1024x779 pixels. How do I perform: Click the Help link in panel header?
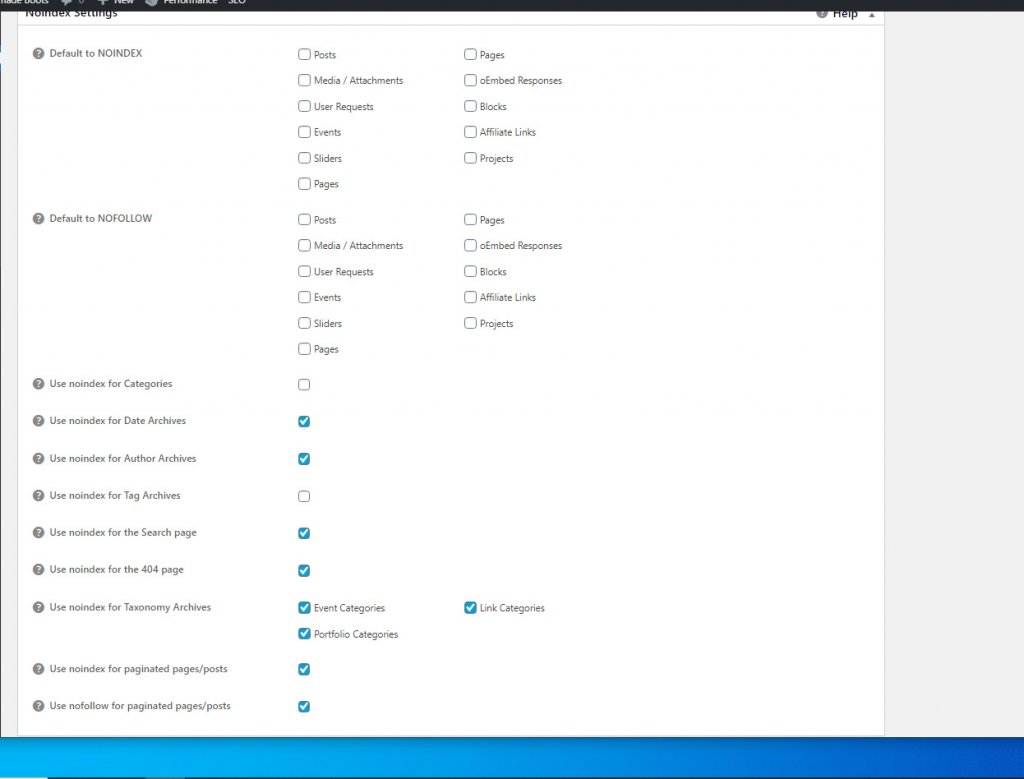click(844, 14)
